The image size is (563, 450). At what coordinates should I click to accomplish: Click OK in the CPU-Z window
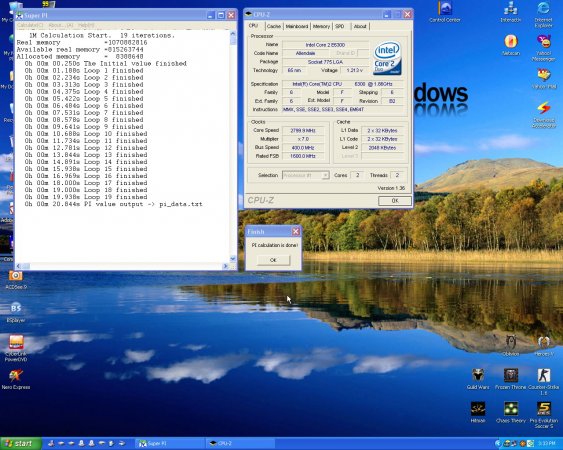(395, 200)
